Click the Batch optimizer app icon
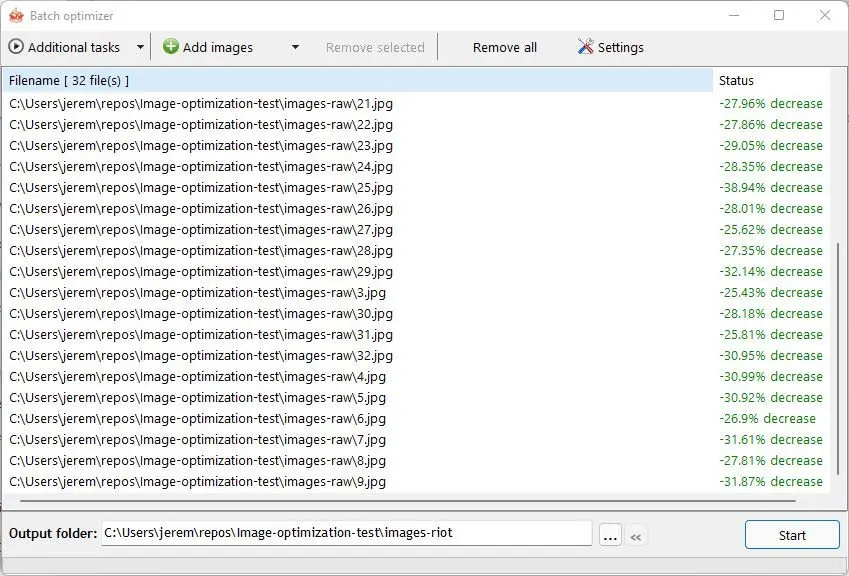849x576 pixels. (x=16, y=16)
